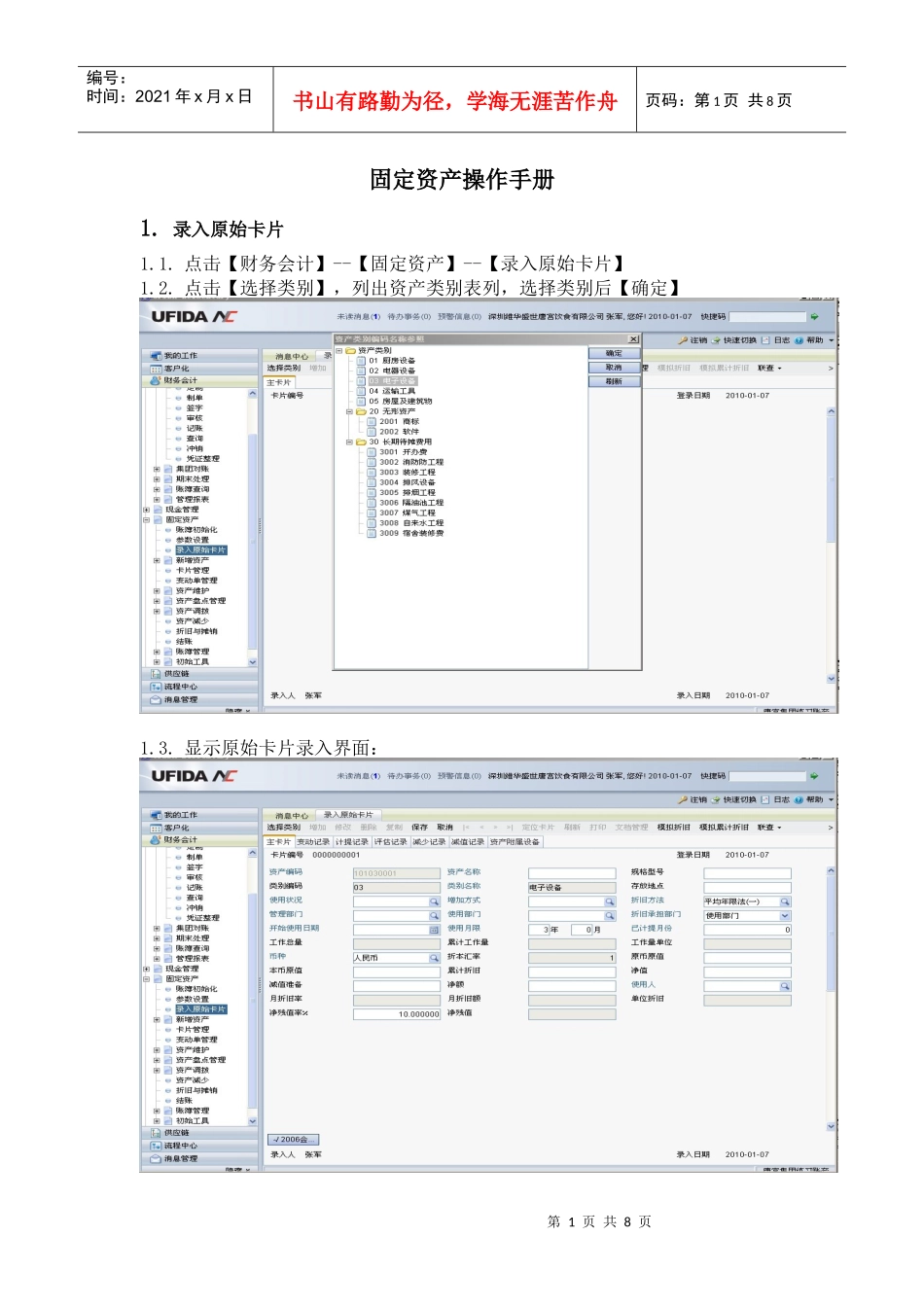This screenshot has height=1307, width=924.
Task: Open lookup icon for 折旧方法 field
Action: pos(785,901)
